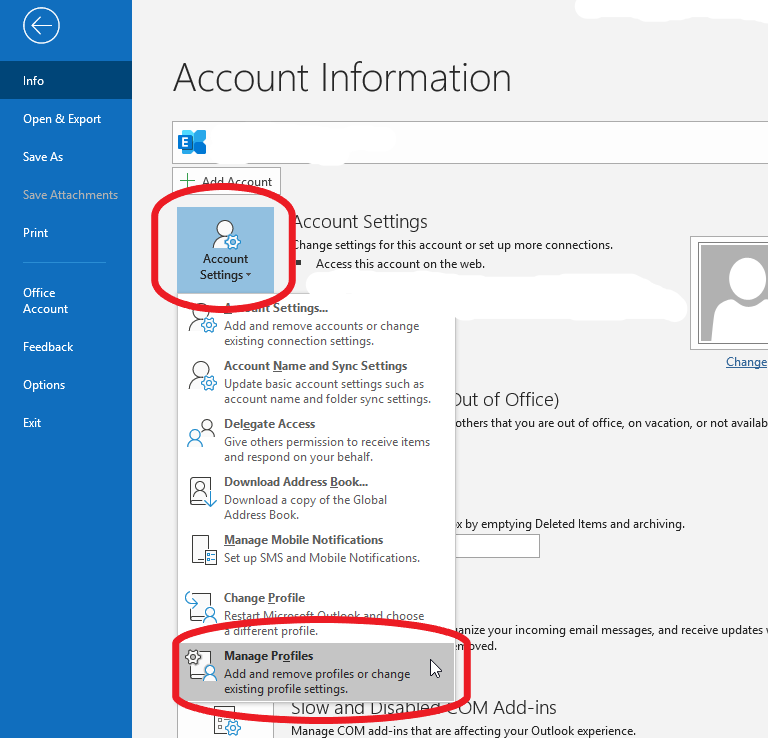Choose Save As from the sidebar
Viewport: 768px width, 738px height.
(43, 157)
